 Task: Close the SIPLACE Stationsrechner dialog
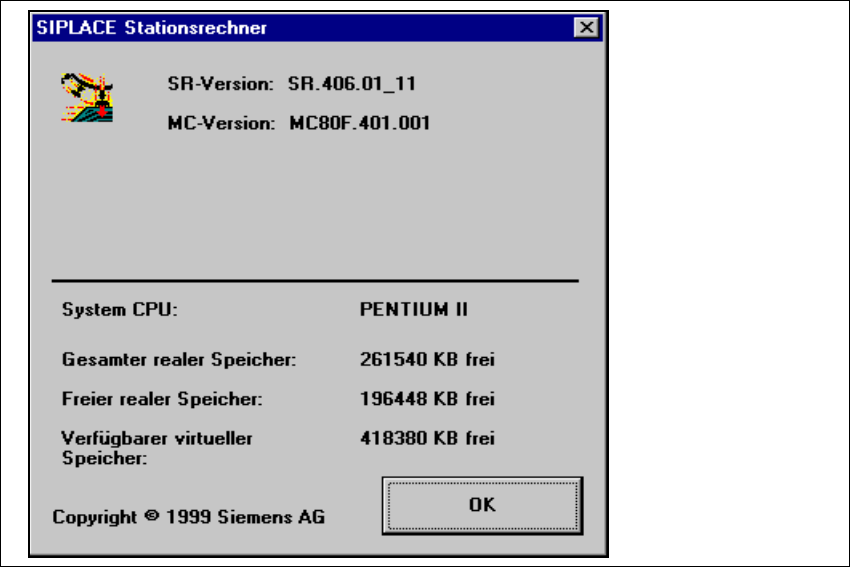click(587, 28)
